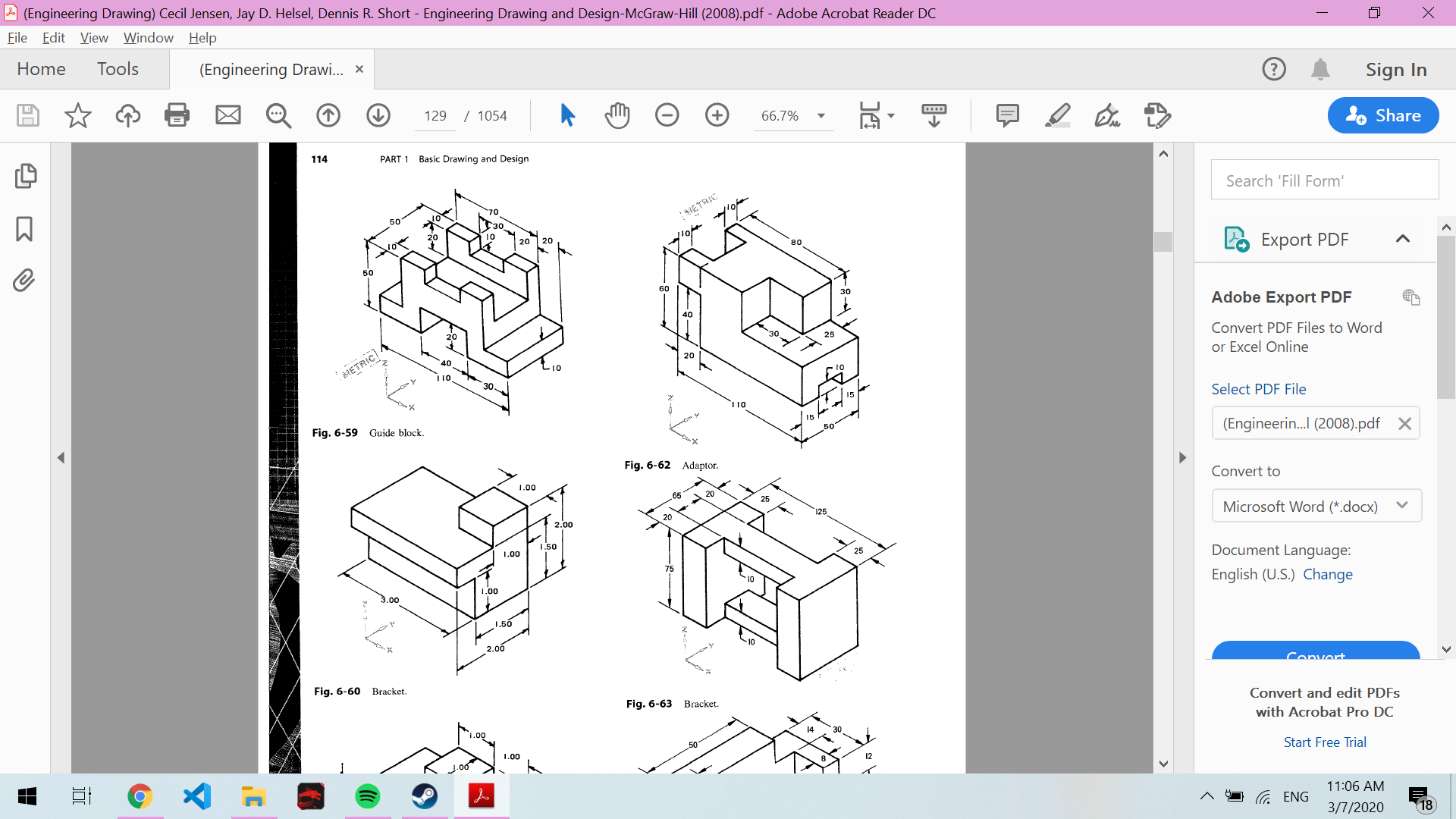
Task: Open Microsoft Word format dropdown
Action: coord(1316,506)
